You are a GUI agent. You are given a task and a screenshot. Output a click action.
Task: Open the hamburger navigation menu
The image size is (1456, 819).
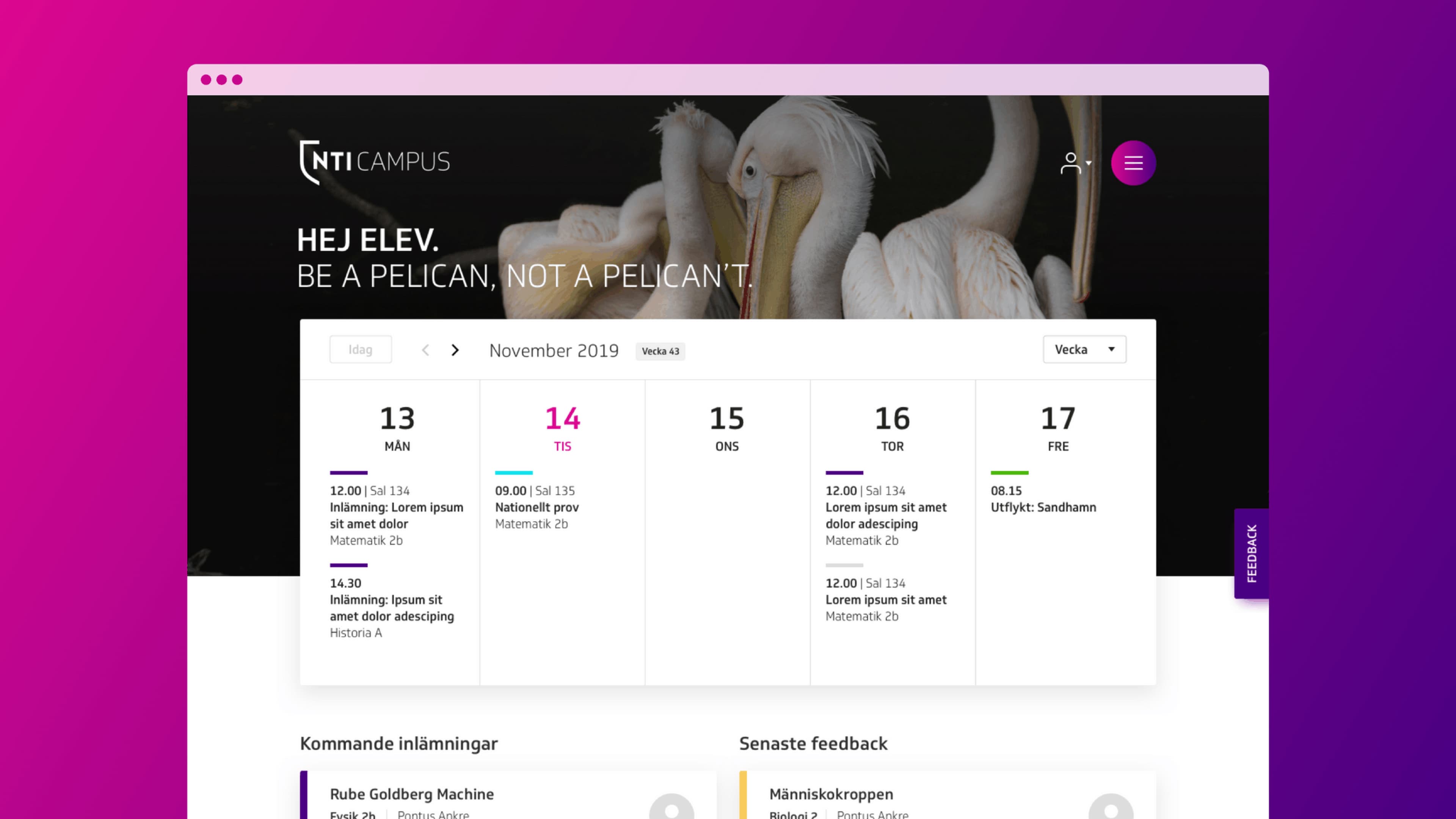1133,163
